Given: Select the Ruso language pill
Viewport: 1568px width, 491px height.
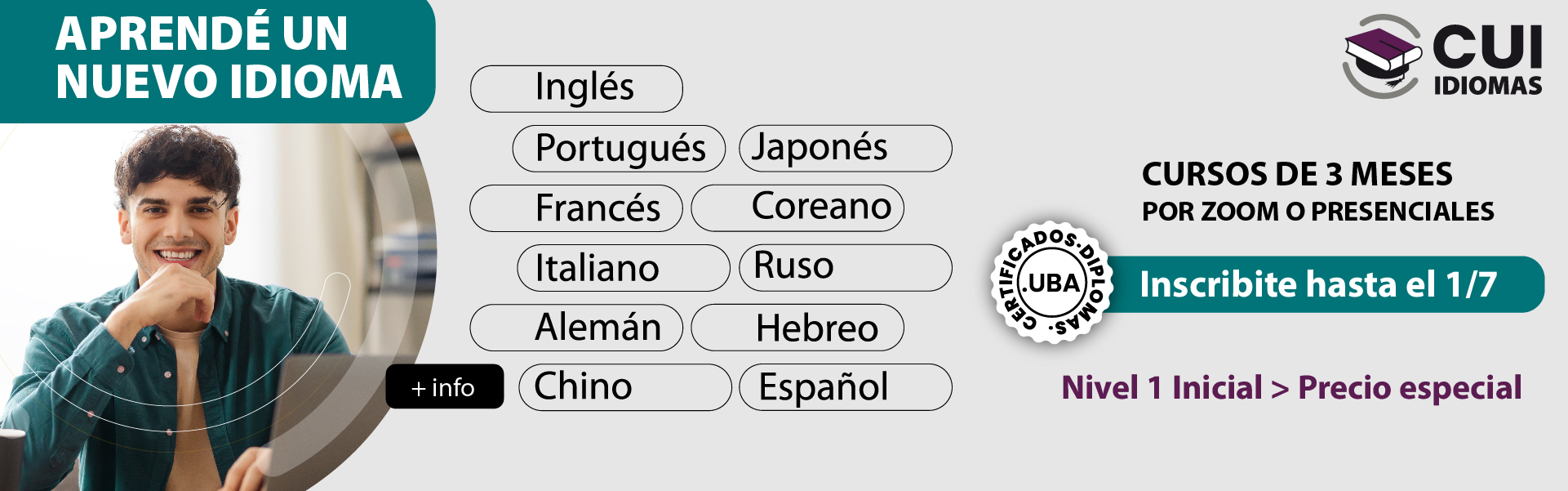Looking at the screenshot, I should coord(846,268).
